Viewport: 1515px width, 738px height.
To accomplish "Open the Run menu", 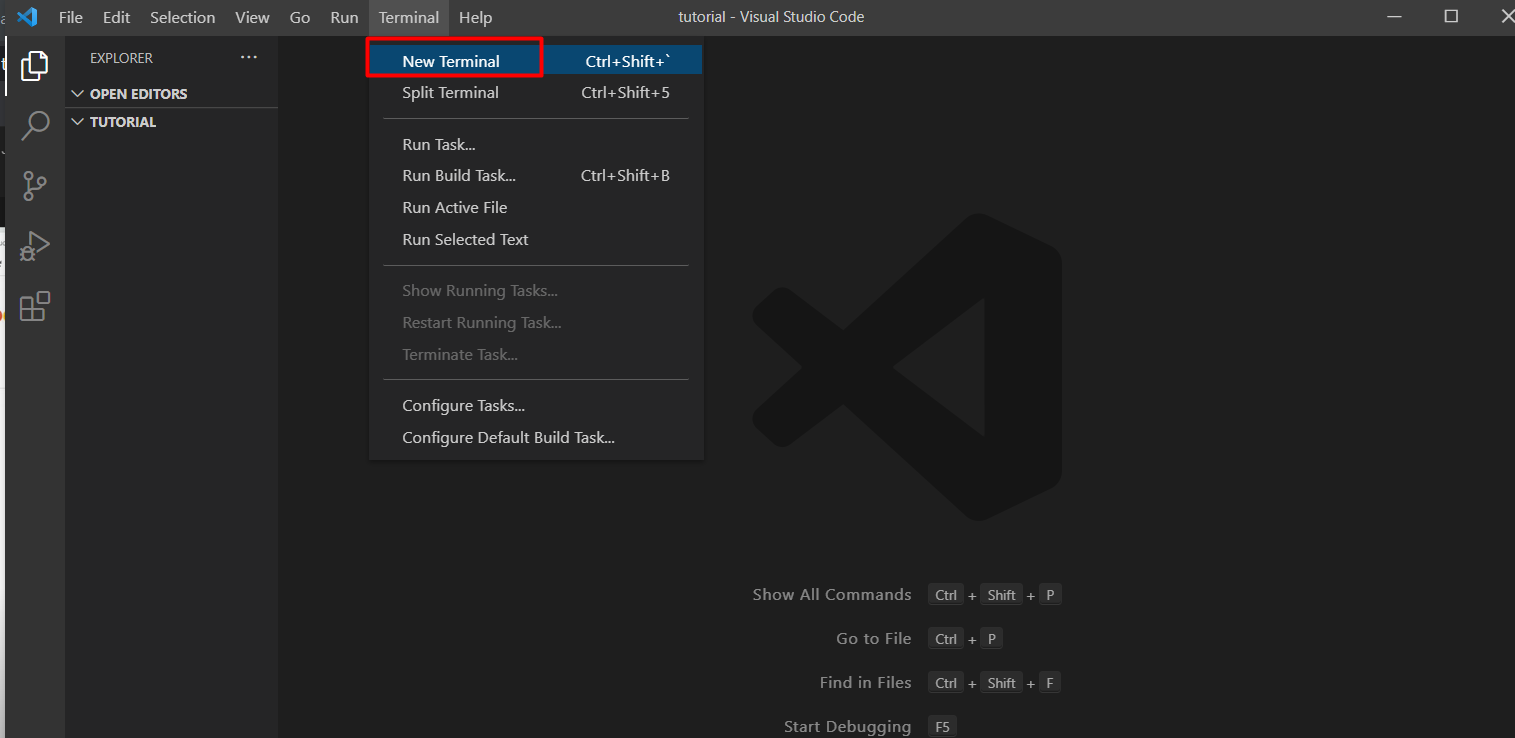I will pos(344,17).
